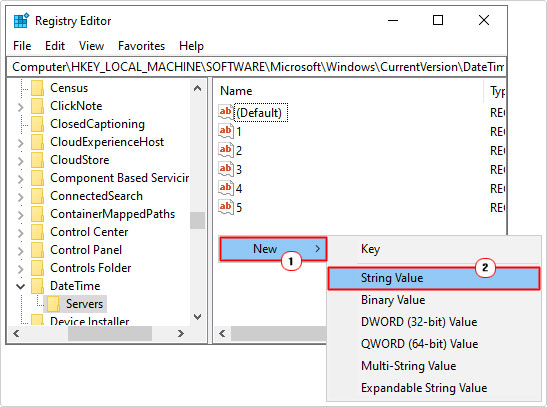
Task: Click the tree pane scroll up arrow
Action: [x=197, y=88]
